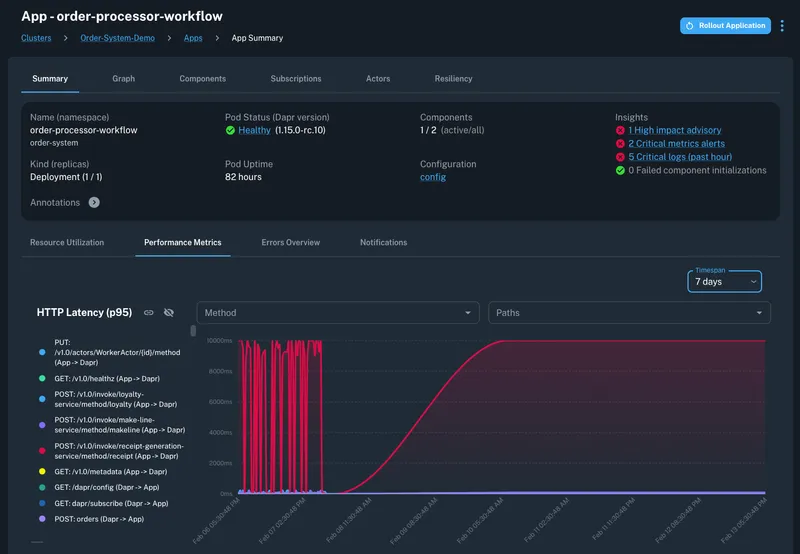Switch to the Resiliency tab
This screenshot has width=800, height=554.
(453, 78)
